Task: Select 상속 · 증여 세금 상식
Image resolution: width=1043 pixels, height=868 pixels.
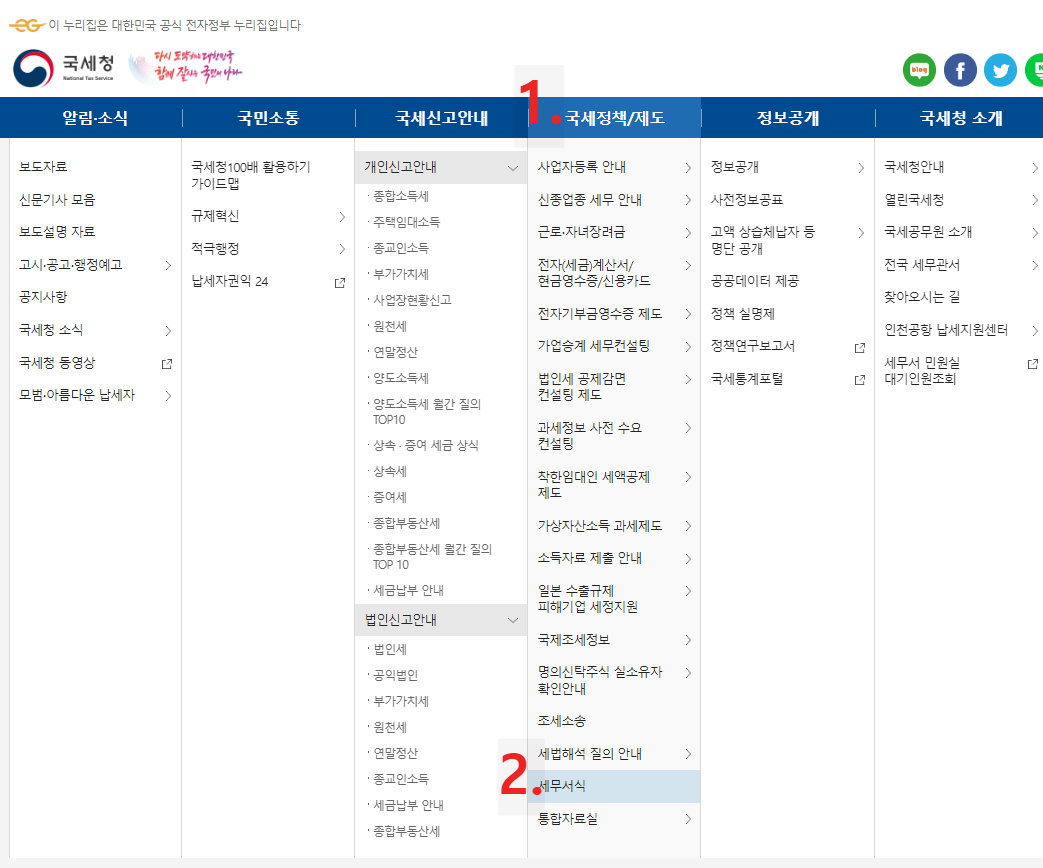Action: coord(426,445)
